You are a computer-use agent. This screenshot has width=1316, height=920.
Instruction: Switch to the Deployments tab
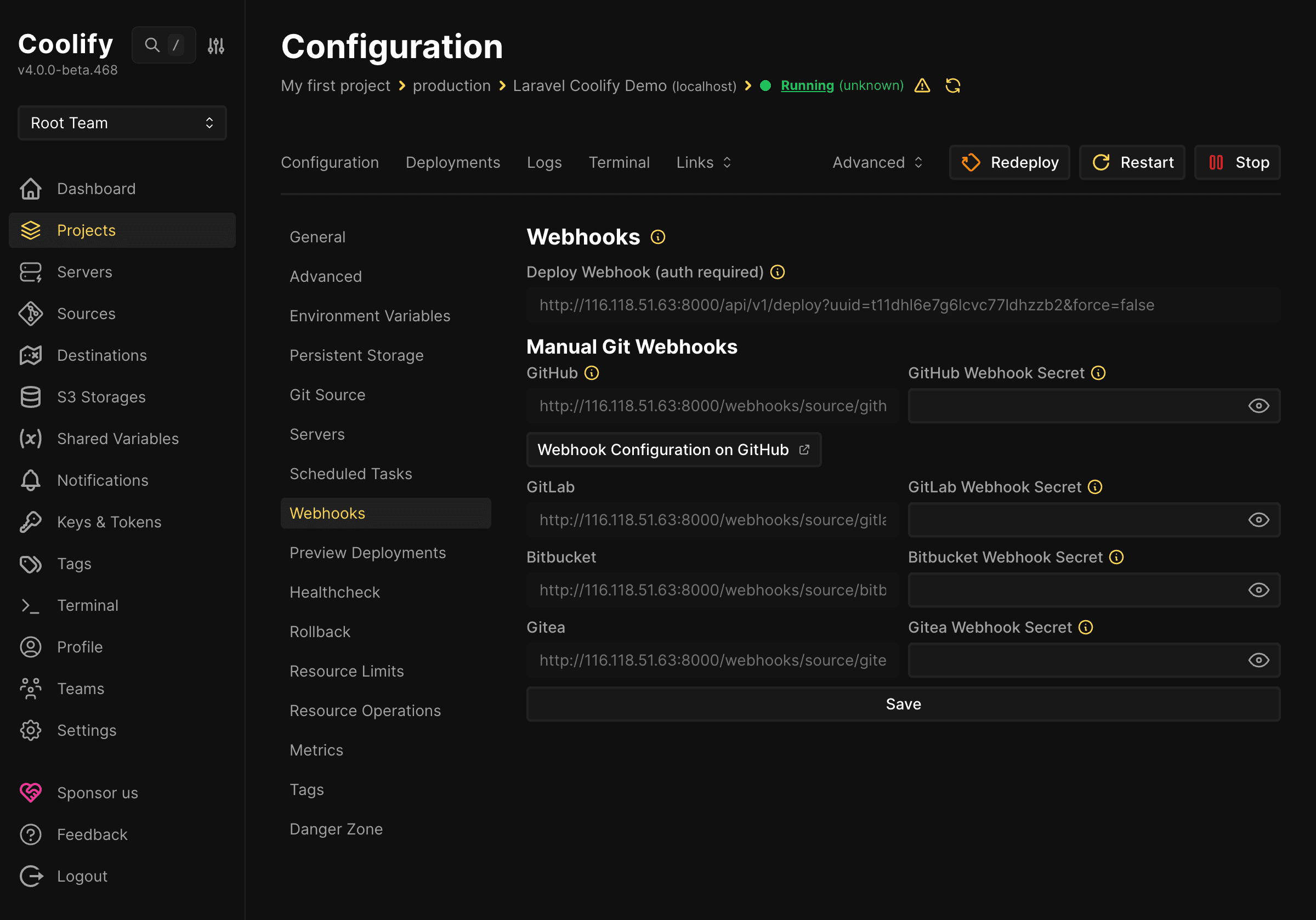click(453, 162)
